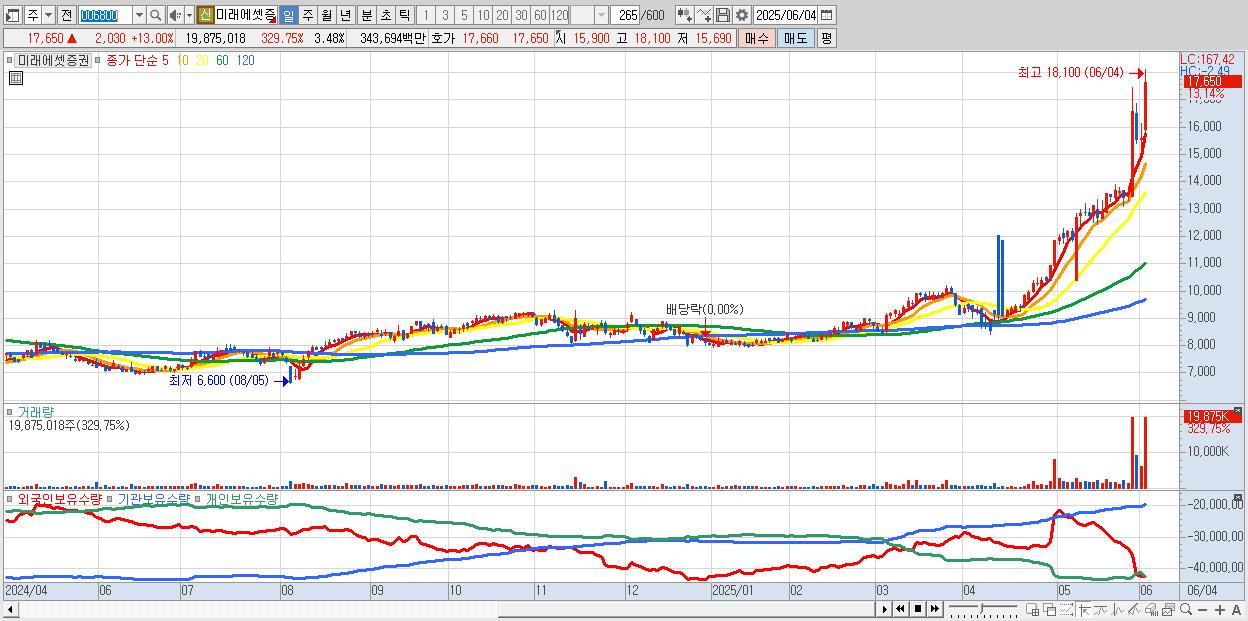Click the 'A' text tool icon at bottom
Viewport: 1248px width, 621px height.
[1236, 610]
